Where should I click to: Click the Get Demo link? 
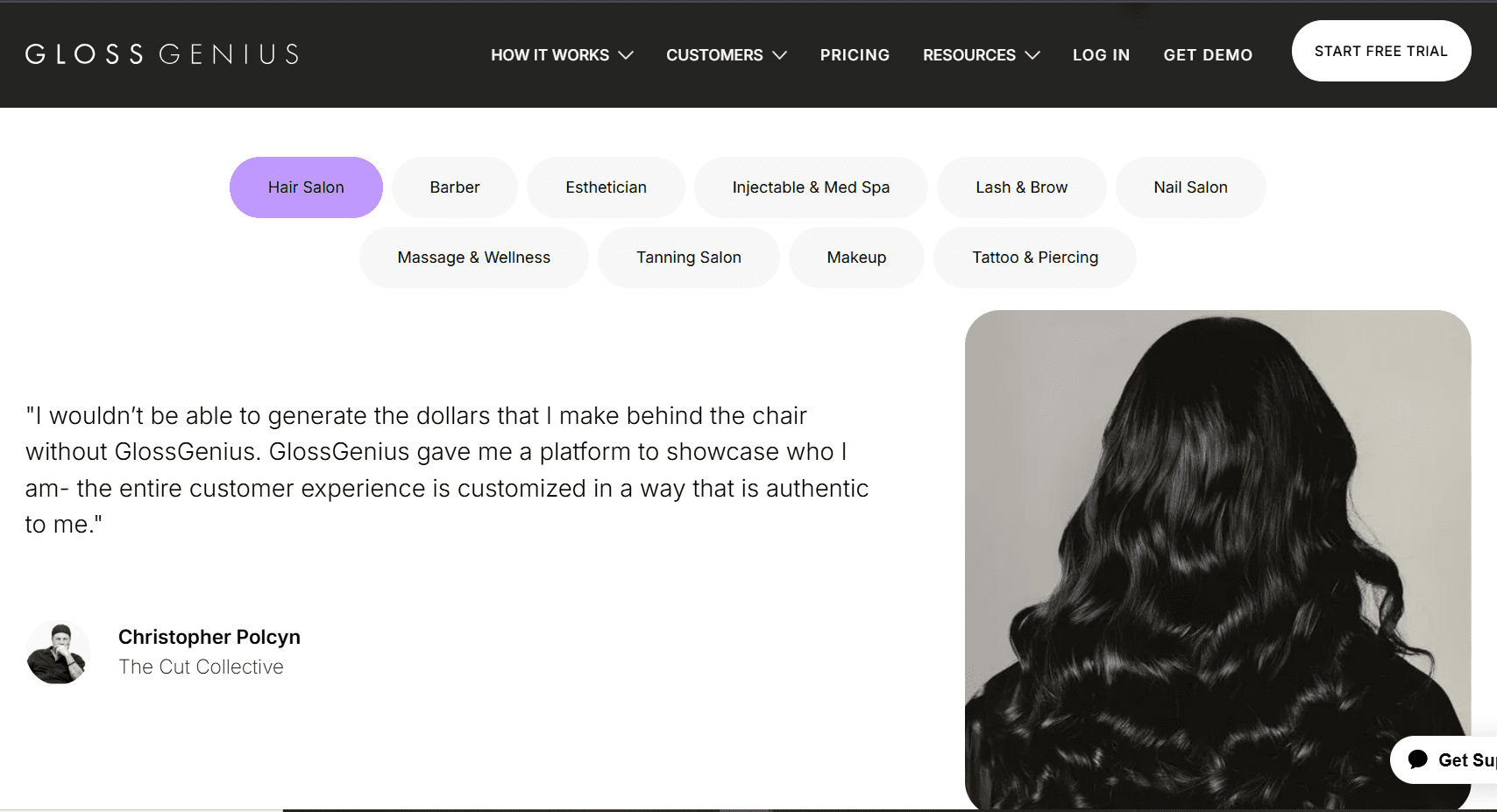(1208, 55)
